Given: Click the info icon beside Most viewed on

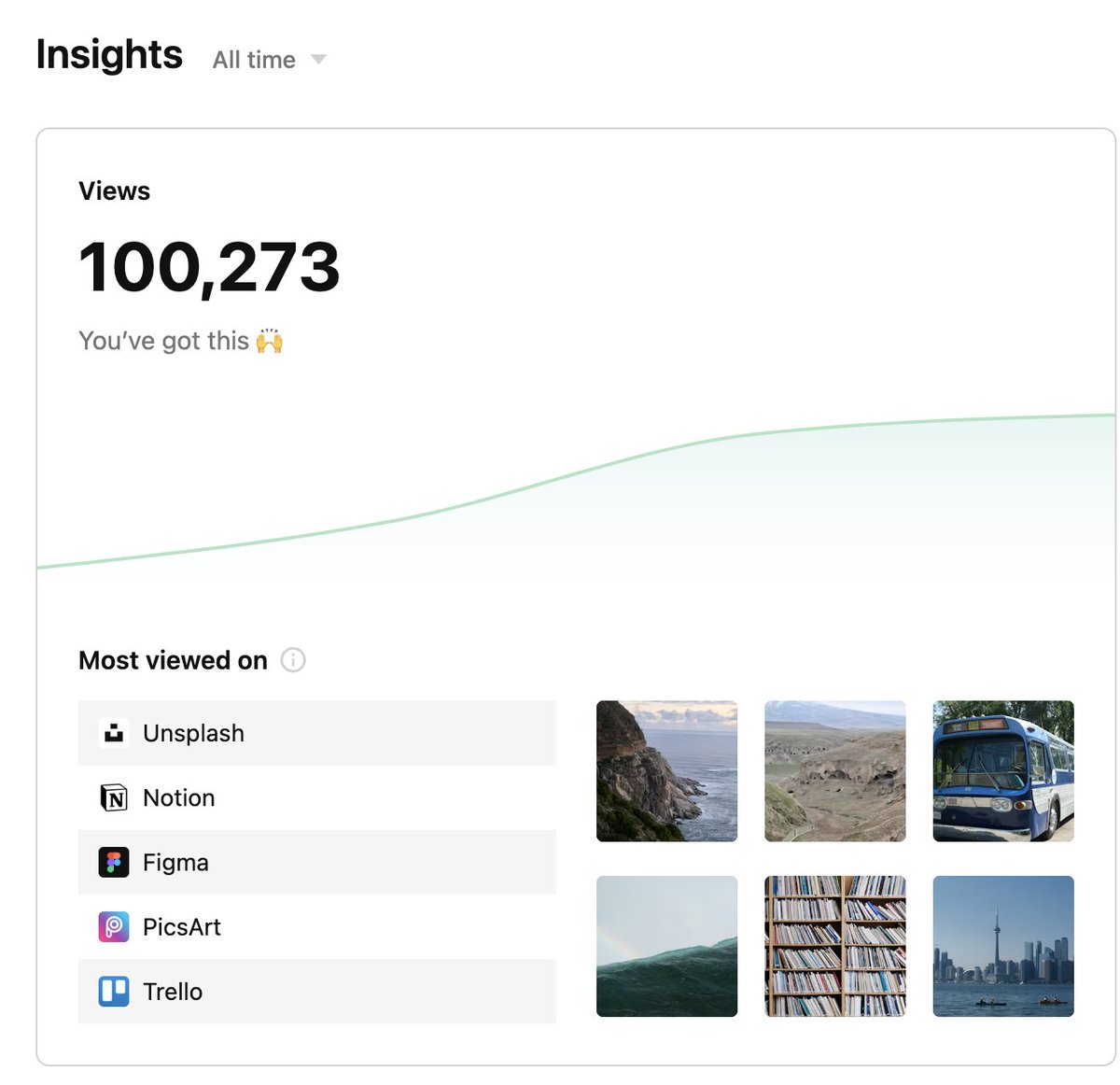Looking at the screenshot, I should pos(293,660).
